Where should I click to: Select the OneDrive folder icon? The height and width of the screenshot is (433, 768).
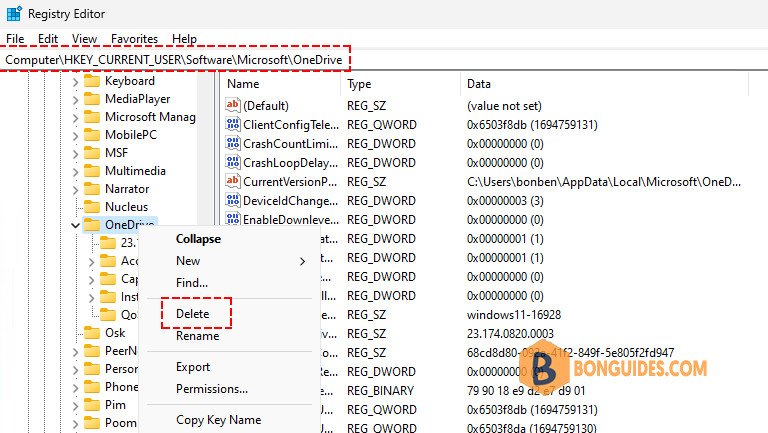(92, 225)
